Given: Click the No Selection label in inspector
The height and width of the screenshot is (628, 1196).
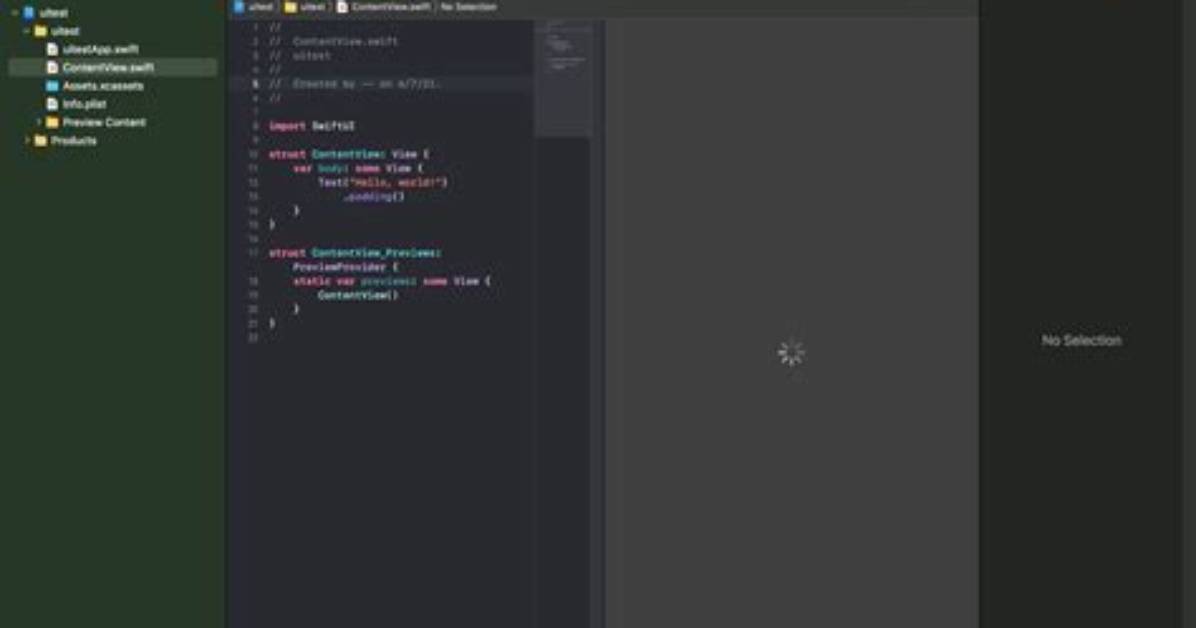Looking at the screenshot, I should [x=1082, y=340].
